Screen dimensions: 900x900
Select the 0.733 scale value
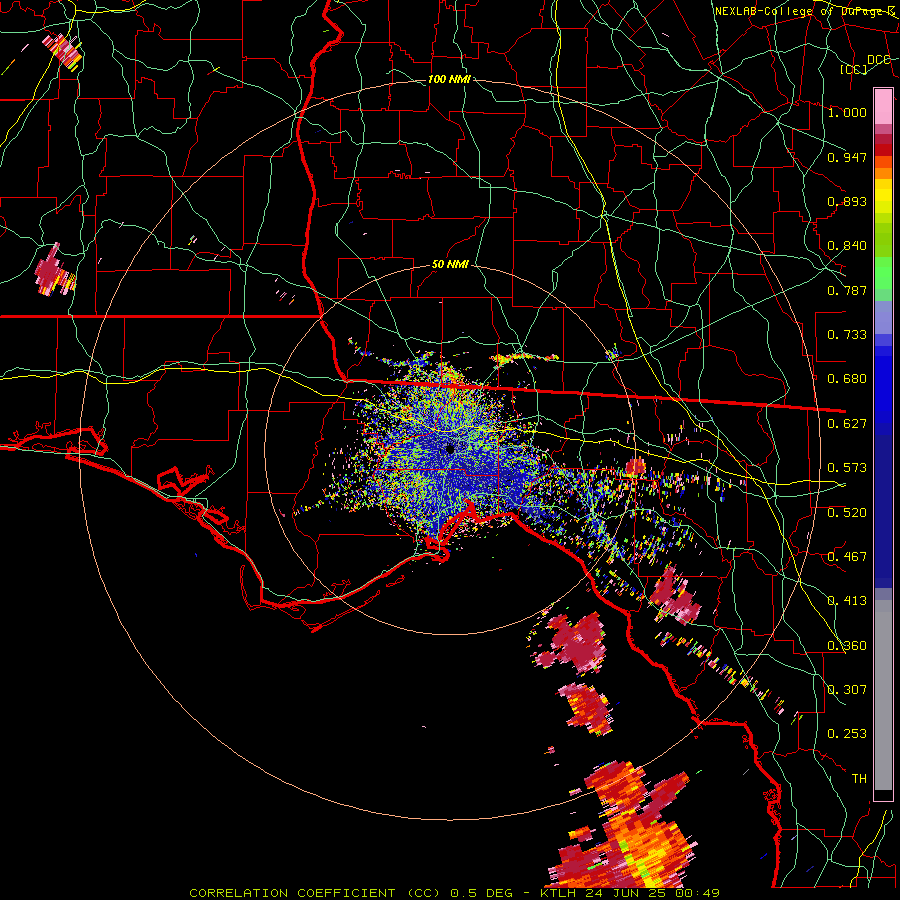pos(847,335)
